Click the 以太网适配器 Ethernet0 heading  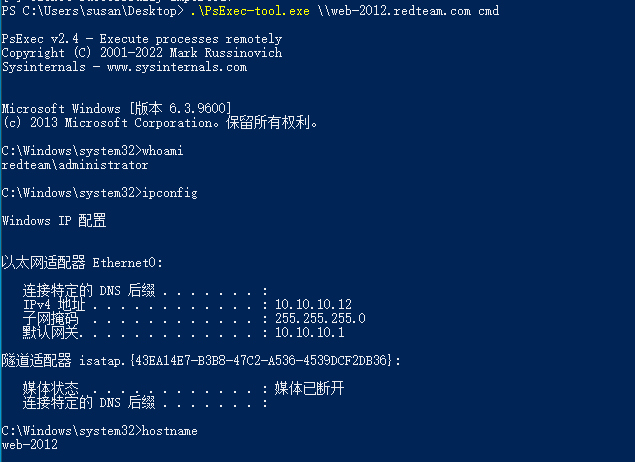click(x=82, y=263)
